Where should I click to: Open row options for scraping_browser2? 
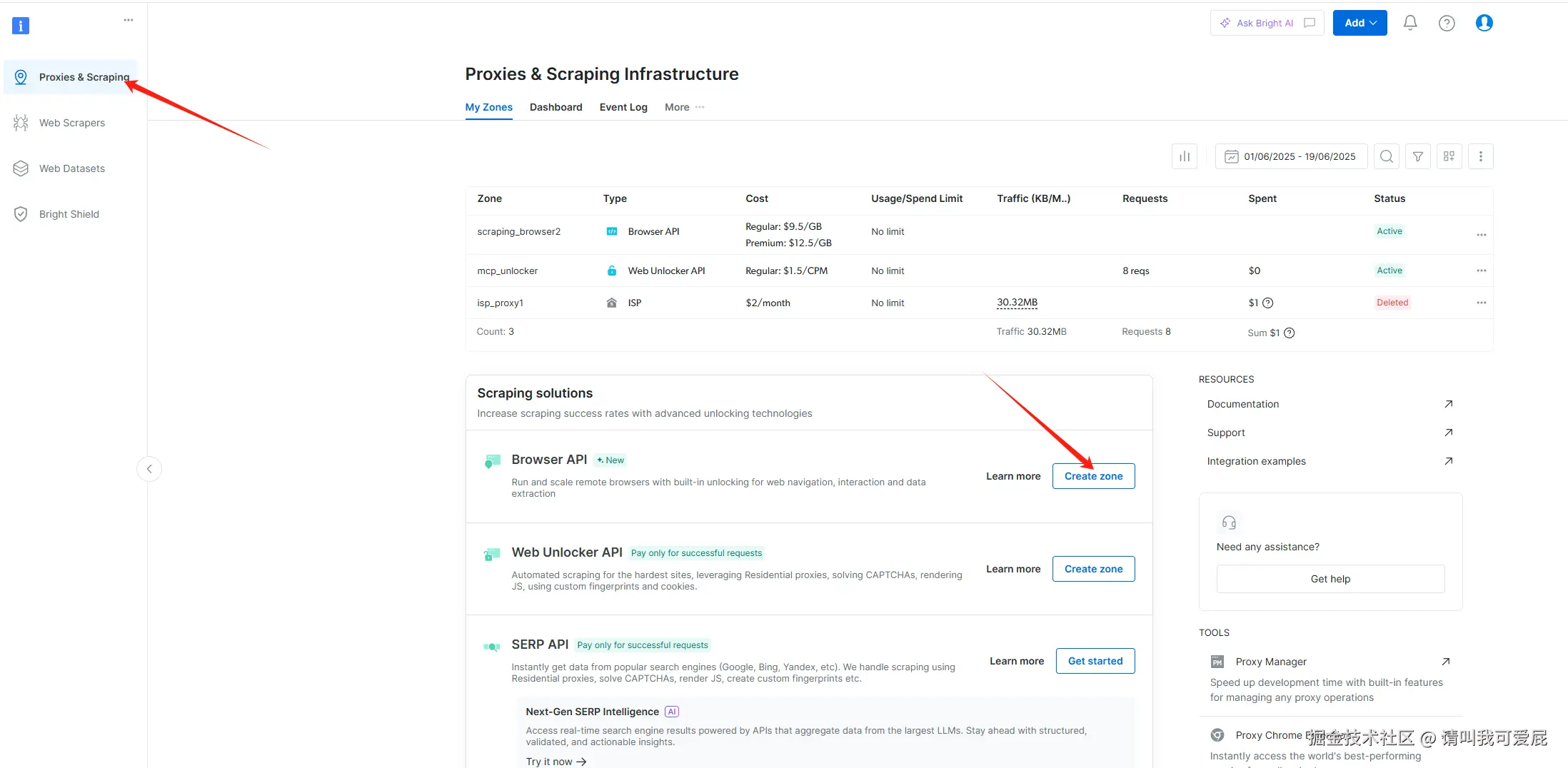coord(1481,235)
